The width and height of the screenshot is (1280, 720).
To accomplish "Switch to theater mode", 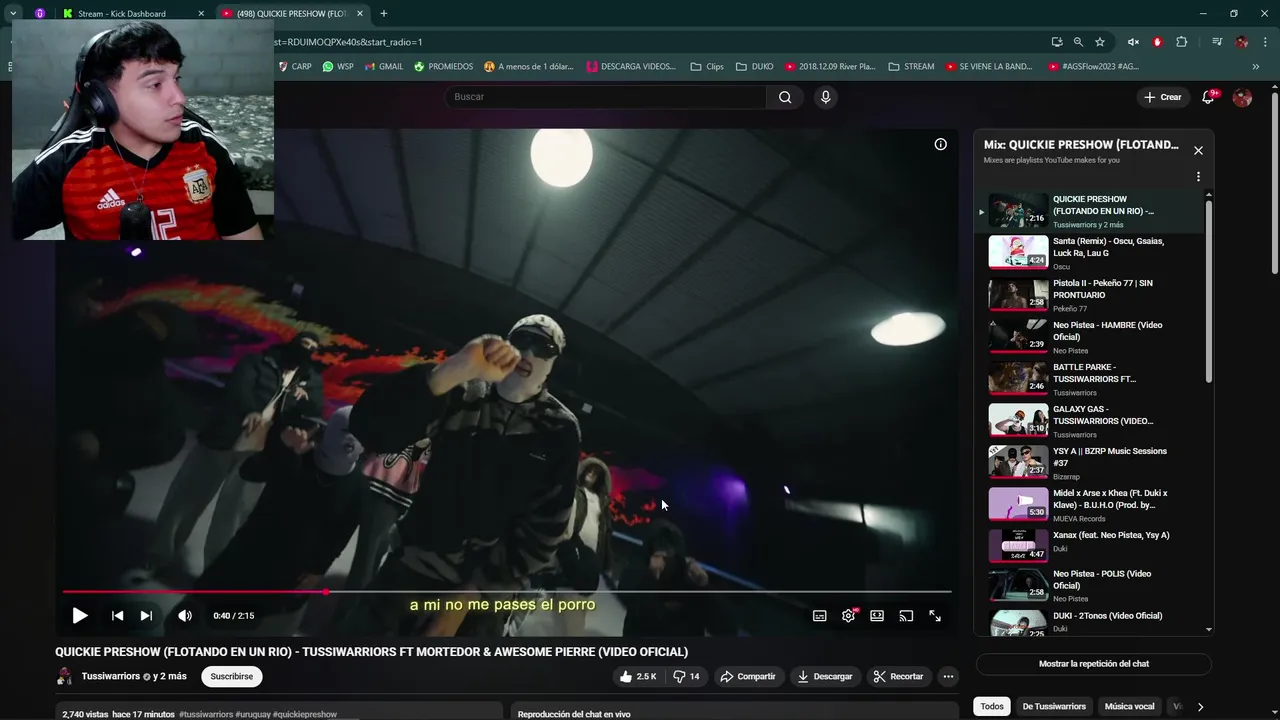I will [x=877, y=616].
